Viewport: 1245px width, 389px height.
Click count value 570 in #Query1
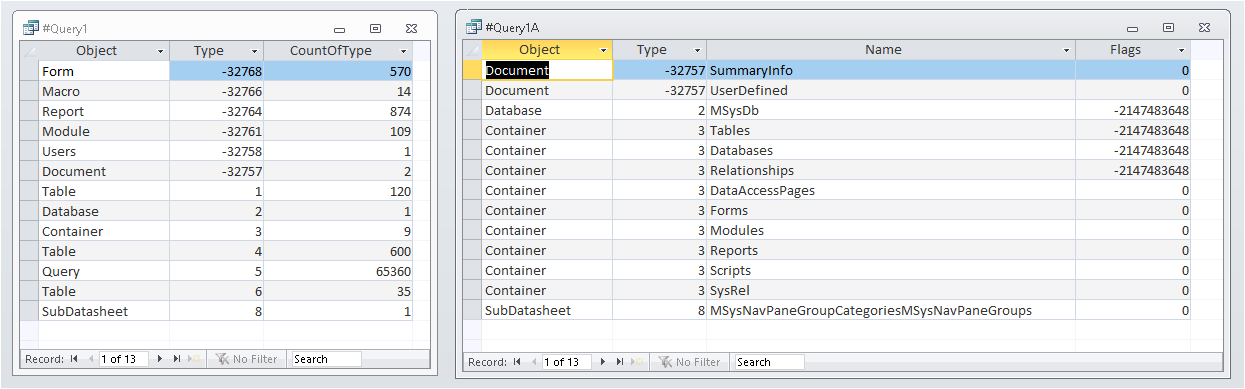pos(338,71)
